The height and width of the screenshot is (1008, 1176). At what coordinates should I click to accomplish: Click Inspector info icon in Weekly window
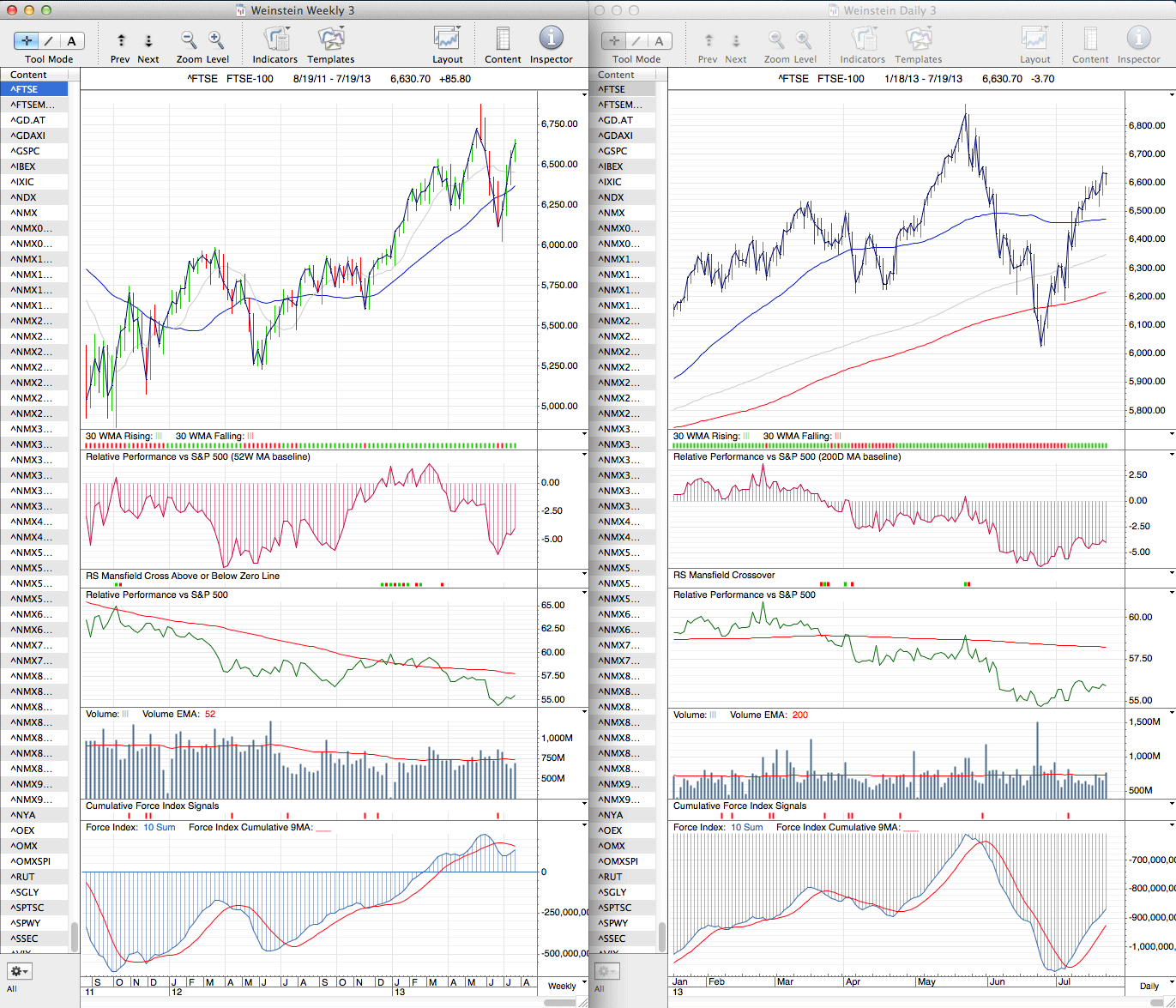pyautogui.click(x=551, y=39)
